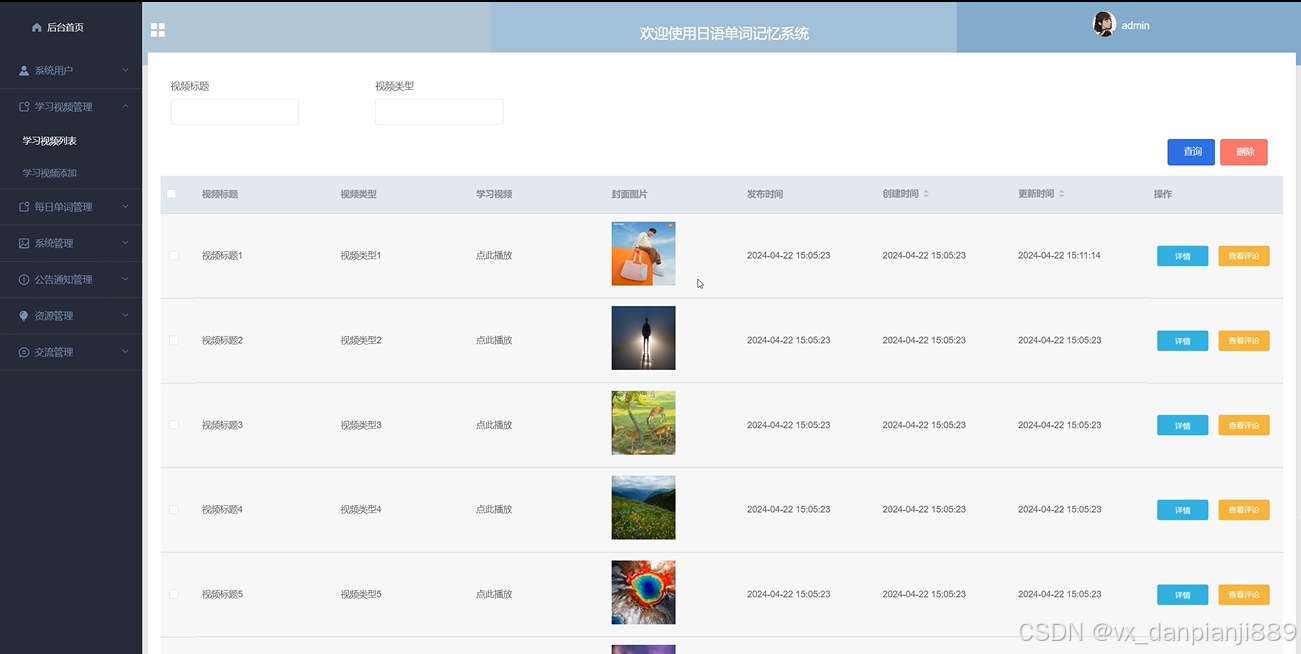
Task: Click the icon beside 每日单词管理
Action: point(25,207)
